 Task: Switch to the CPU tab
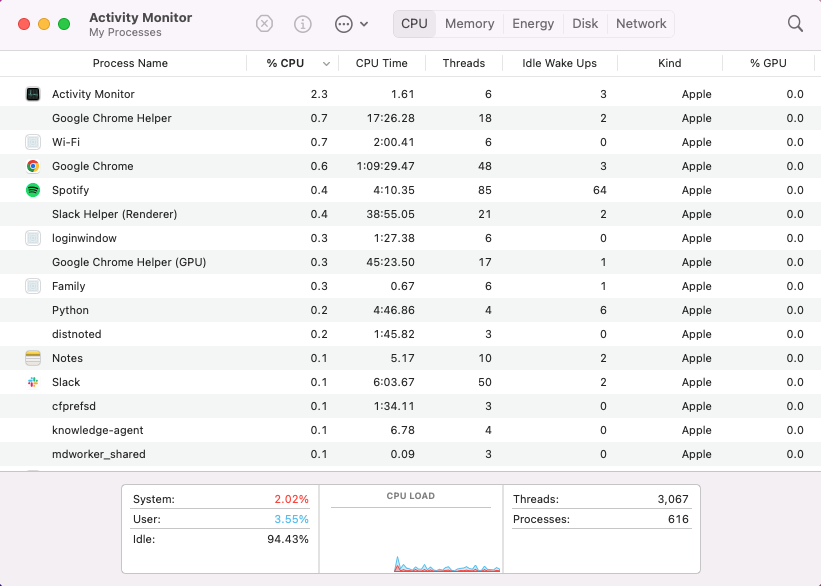point(414,24)
